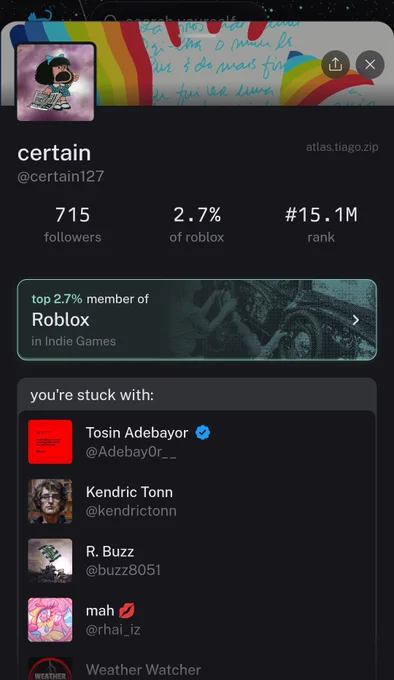394x680 pixels.
Task: Close the profile card
Action: (x=370, y=65)
